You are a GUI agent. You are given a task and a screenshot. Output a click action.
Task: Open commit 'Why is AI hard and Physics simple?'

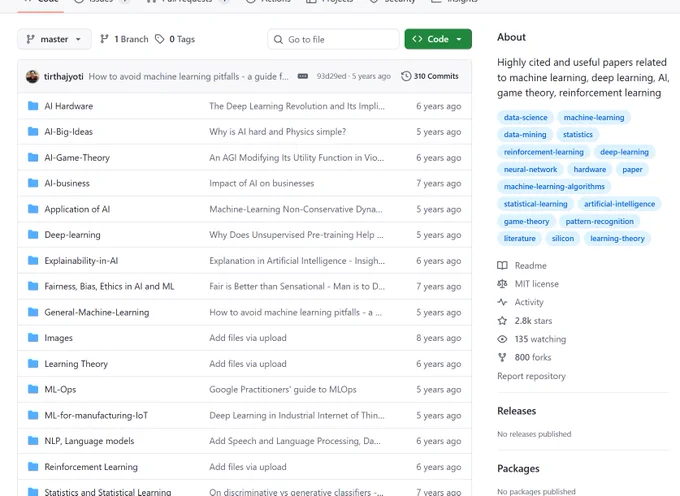(x=278, y=132)
